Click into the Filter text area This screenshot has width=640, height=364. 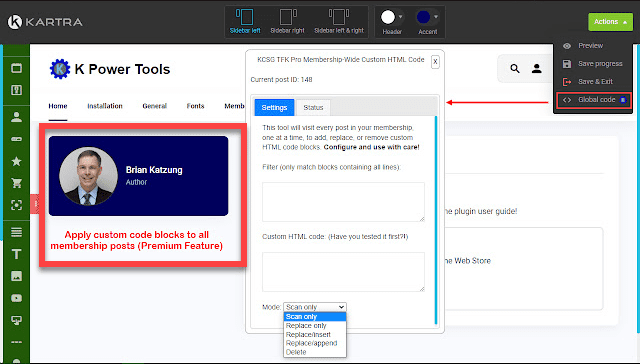(343, 202)
